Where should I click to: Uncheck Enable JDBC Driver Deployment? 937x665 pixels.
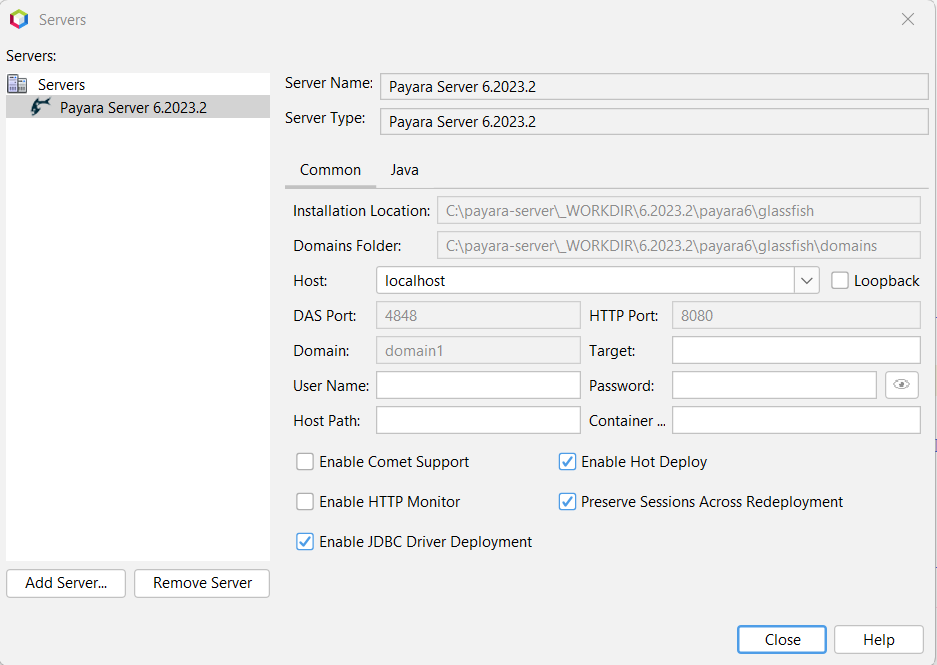tap(305, 542)
